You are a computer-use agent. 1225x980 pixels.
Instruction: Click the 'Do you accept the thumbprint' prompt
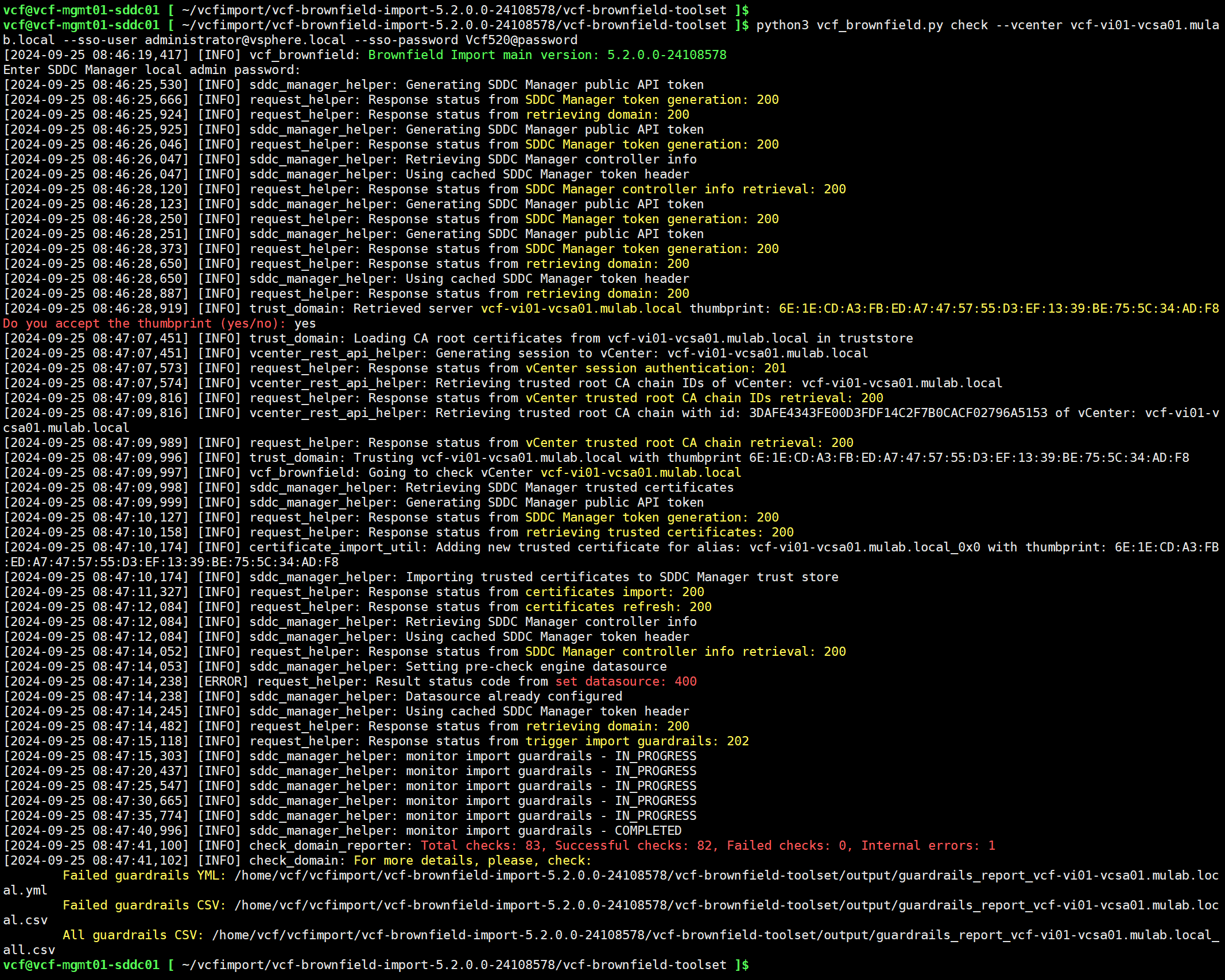coord(144,324)
